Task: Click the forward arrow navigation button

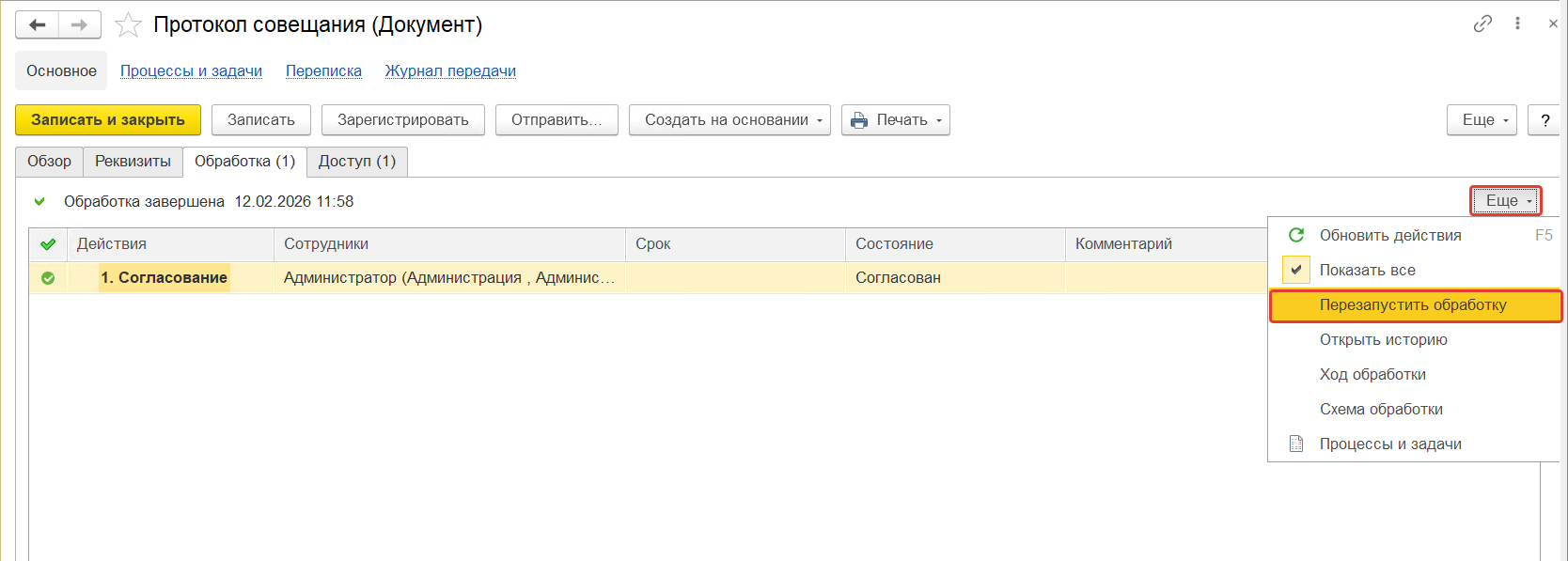Action: (x=80, y=25)
